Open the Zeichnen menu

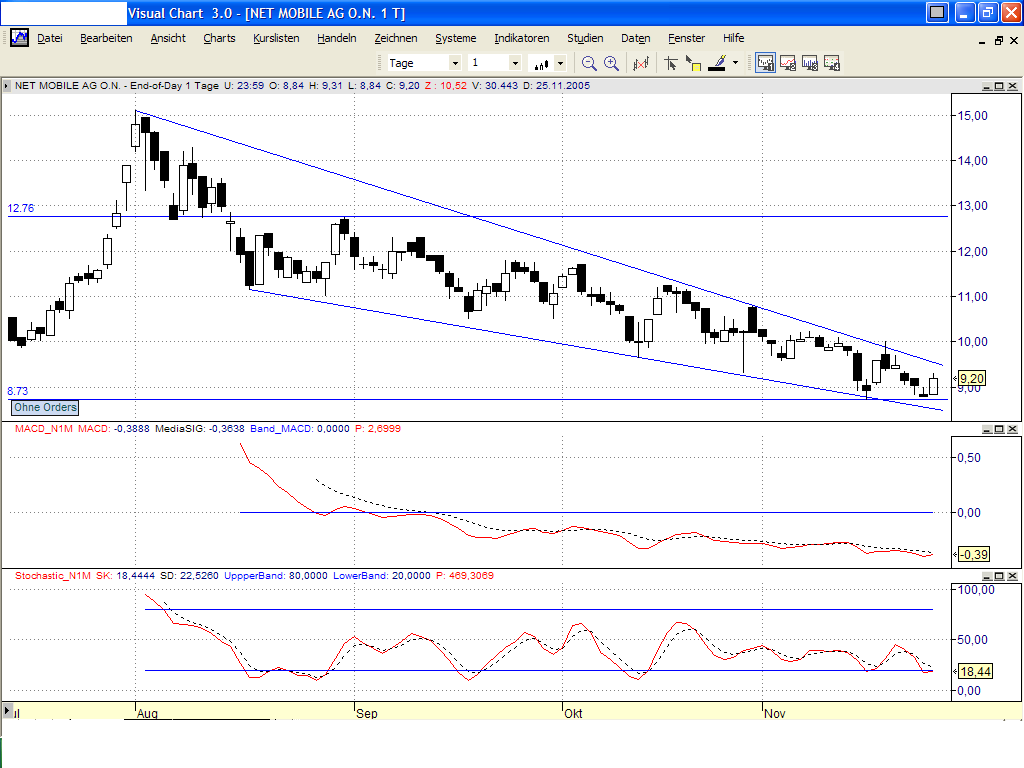coord(396,38)
